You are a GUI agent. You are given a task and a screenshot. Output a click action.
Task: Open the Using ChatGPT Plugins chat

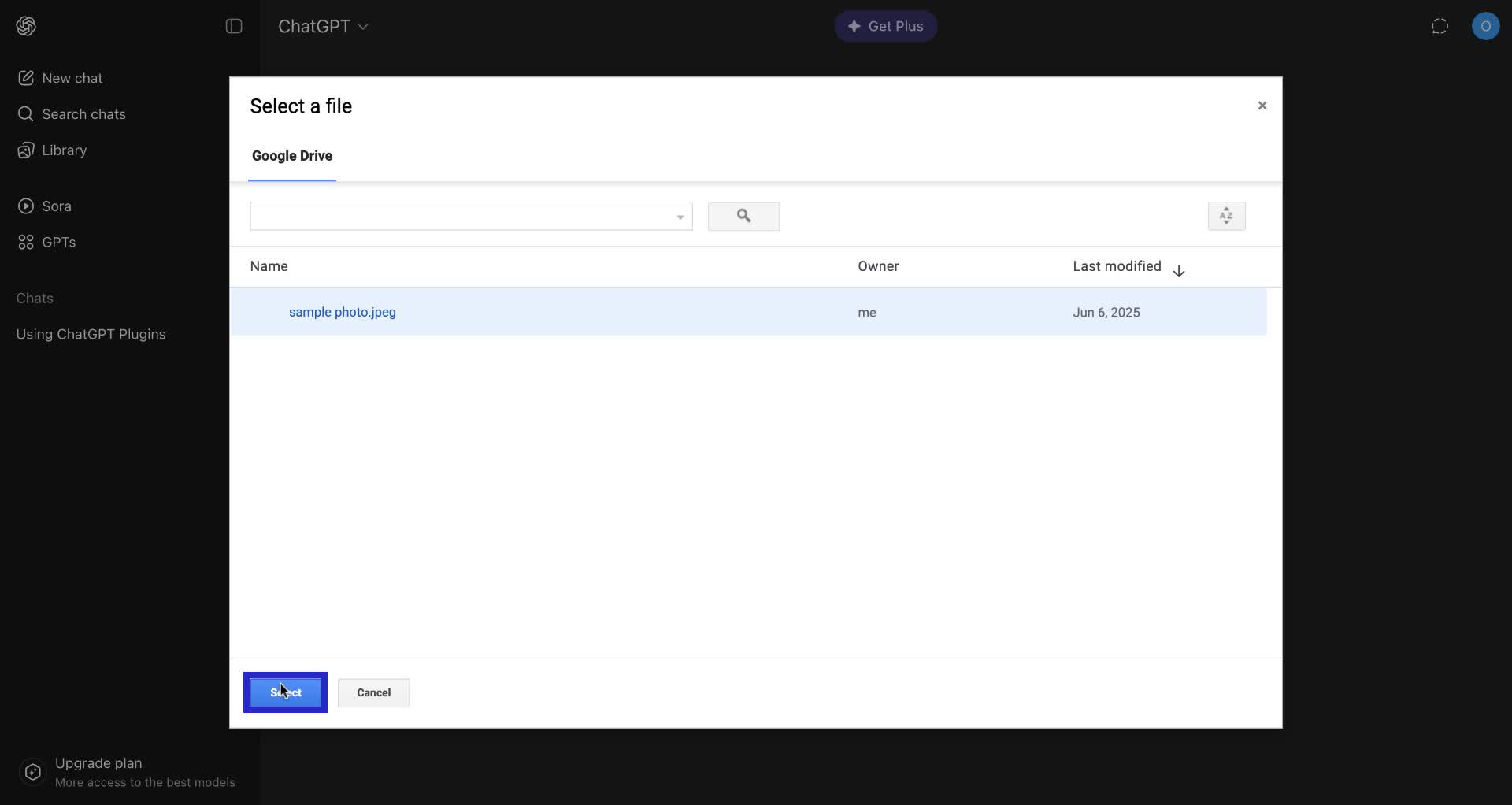[x=91, y=335]
